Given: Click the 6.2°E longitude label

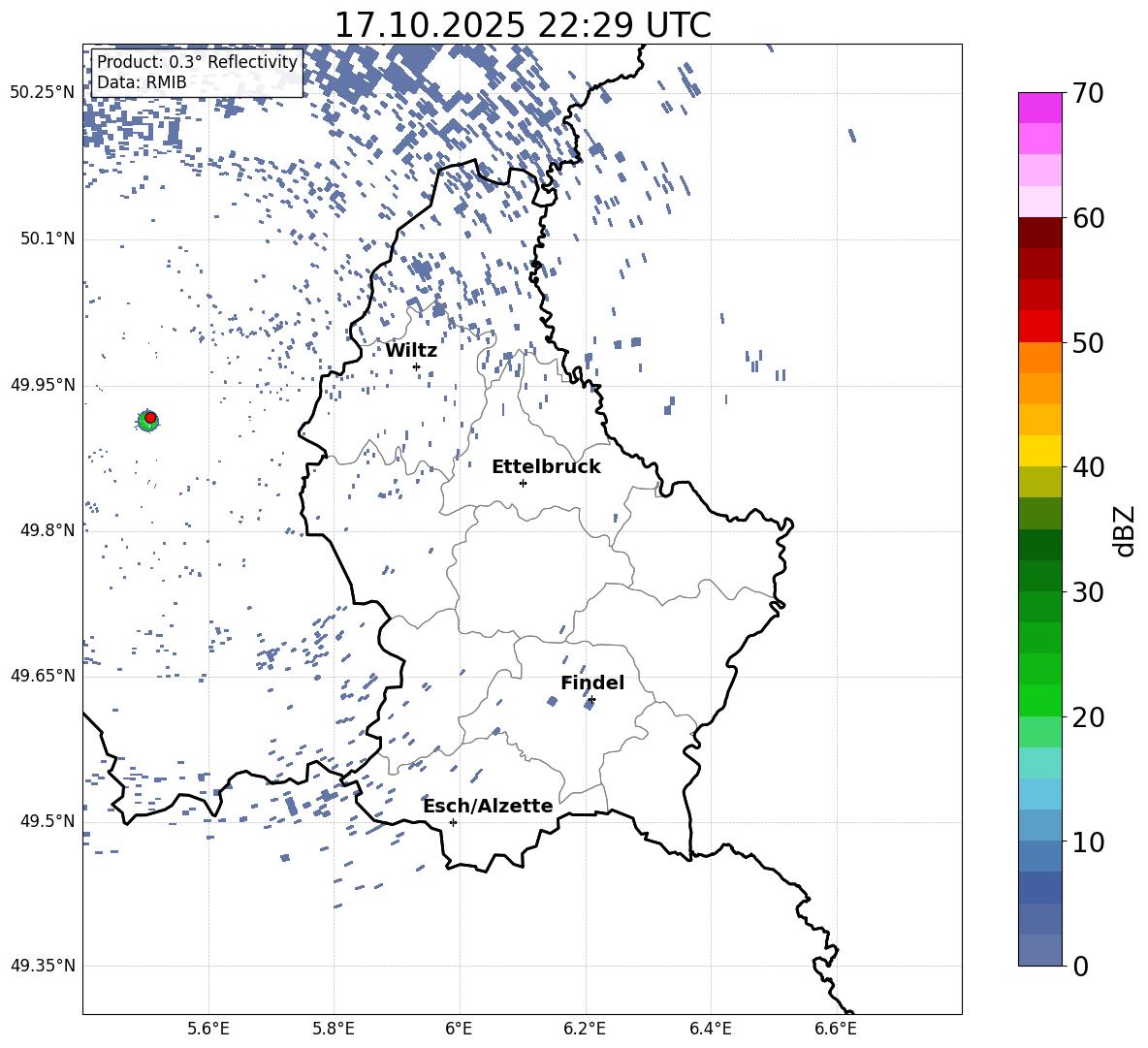Looking at the screenshot, I should [585, 1029].
